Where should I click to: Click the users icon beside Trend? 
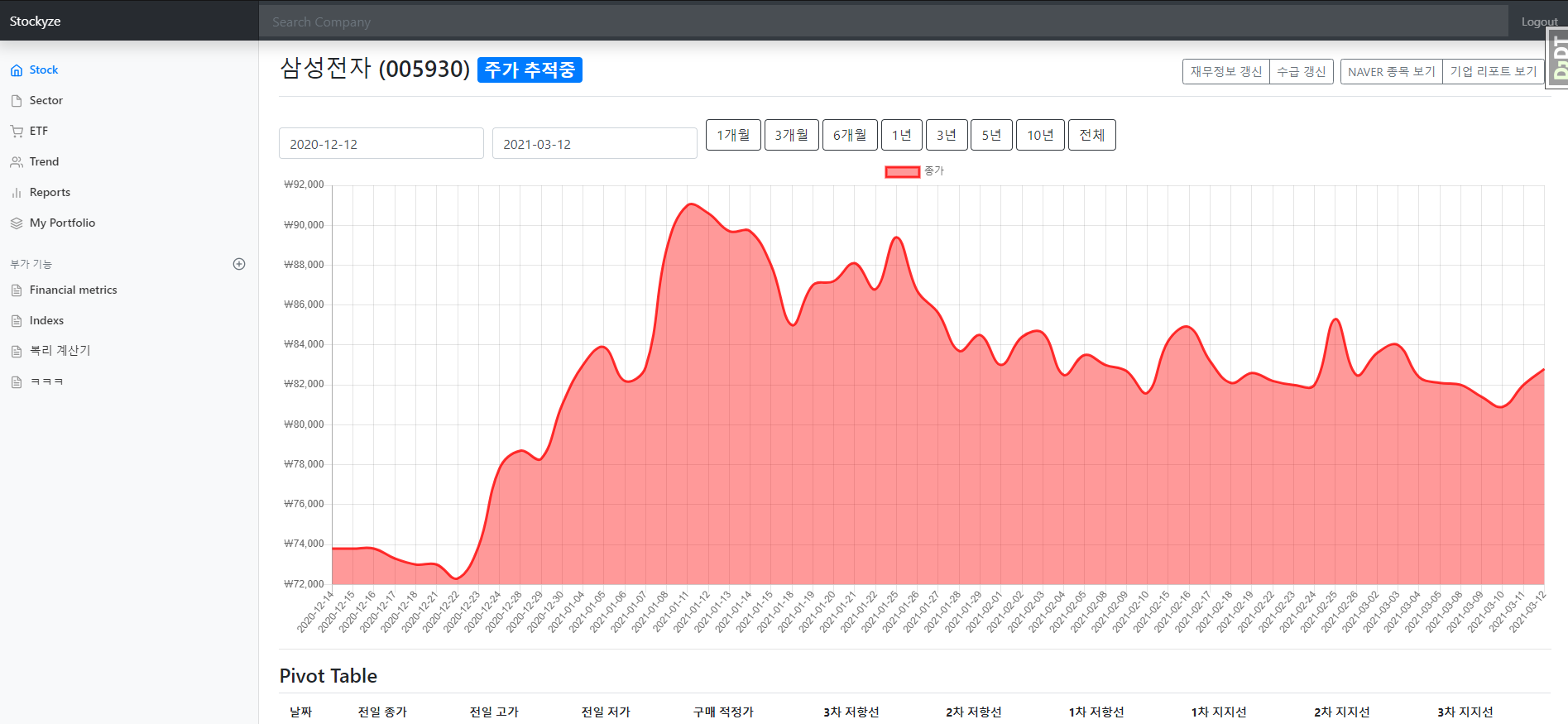[x=17, y=162]
